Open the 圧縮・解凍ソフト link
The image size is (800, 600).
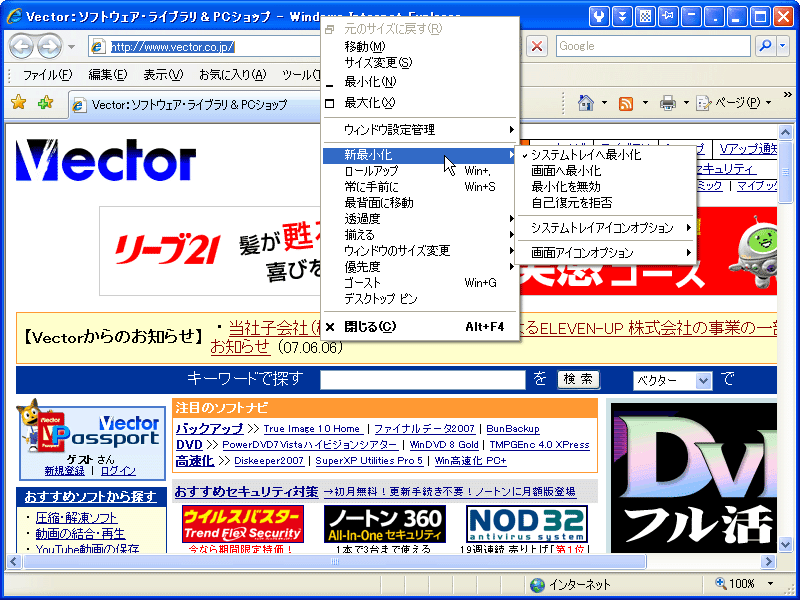pos(77,518)
